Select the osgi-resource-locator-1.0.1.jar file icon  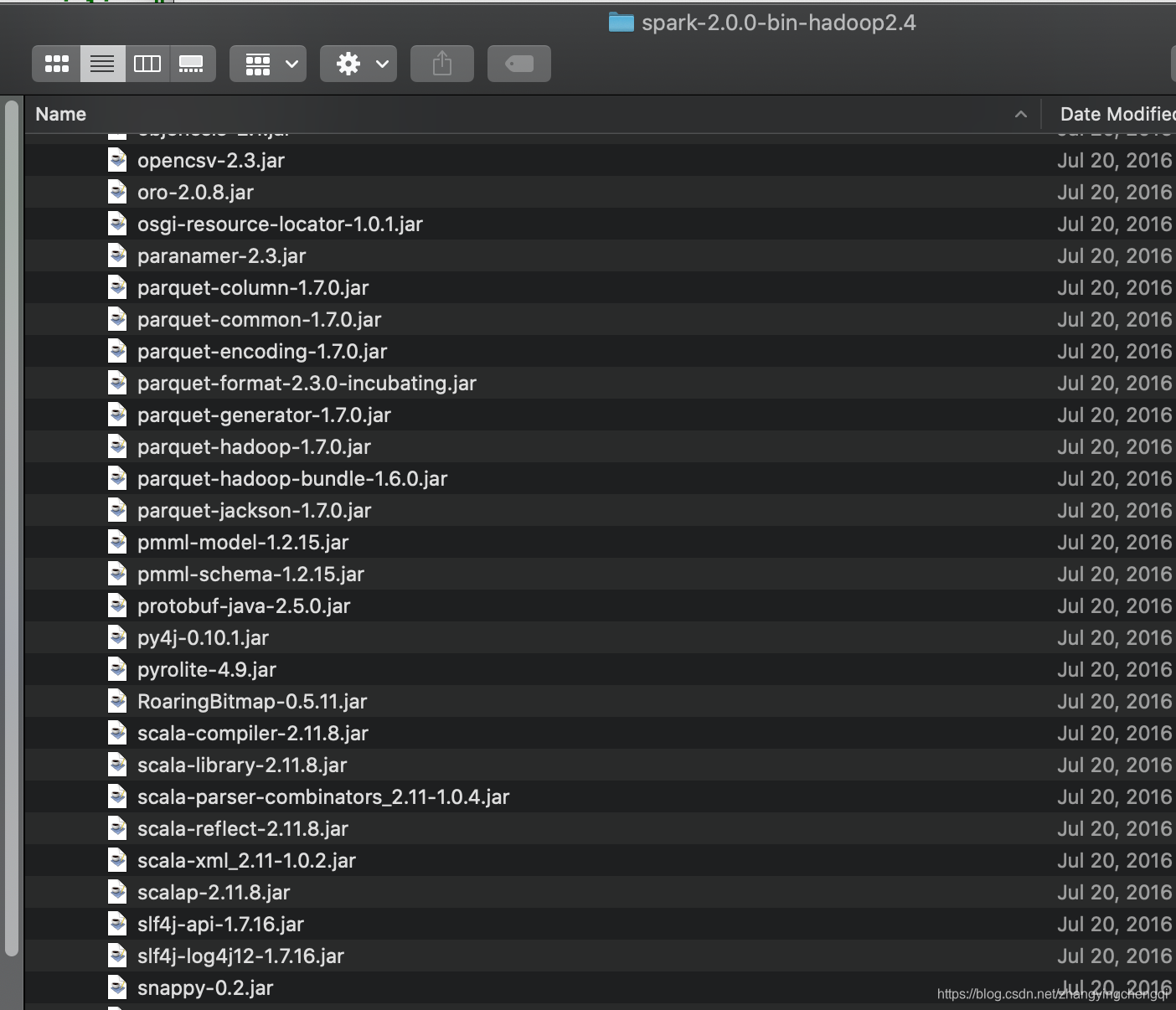117,224
